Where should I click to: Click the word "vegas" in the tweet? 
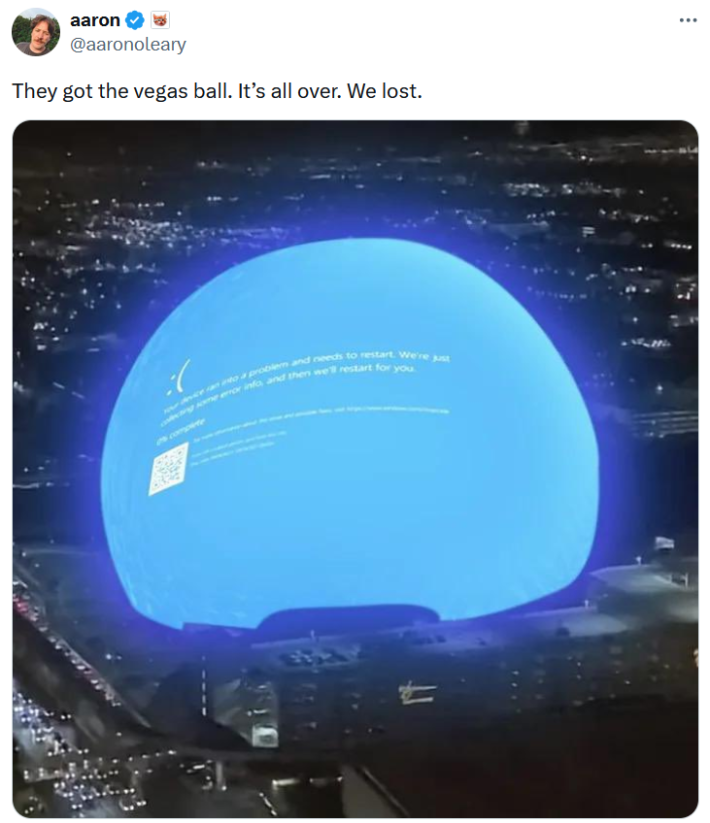point(160,91)
